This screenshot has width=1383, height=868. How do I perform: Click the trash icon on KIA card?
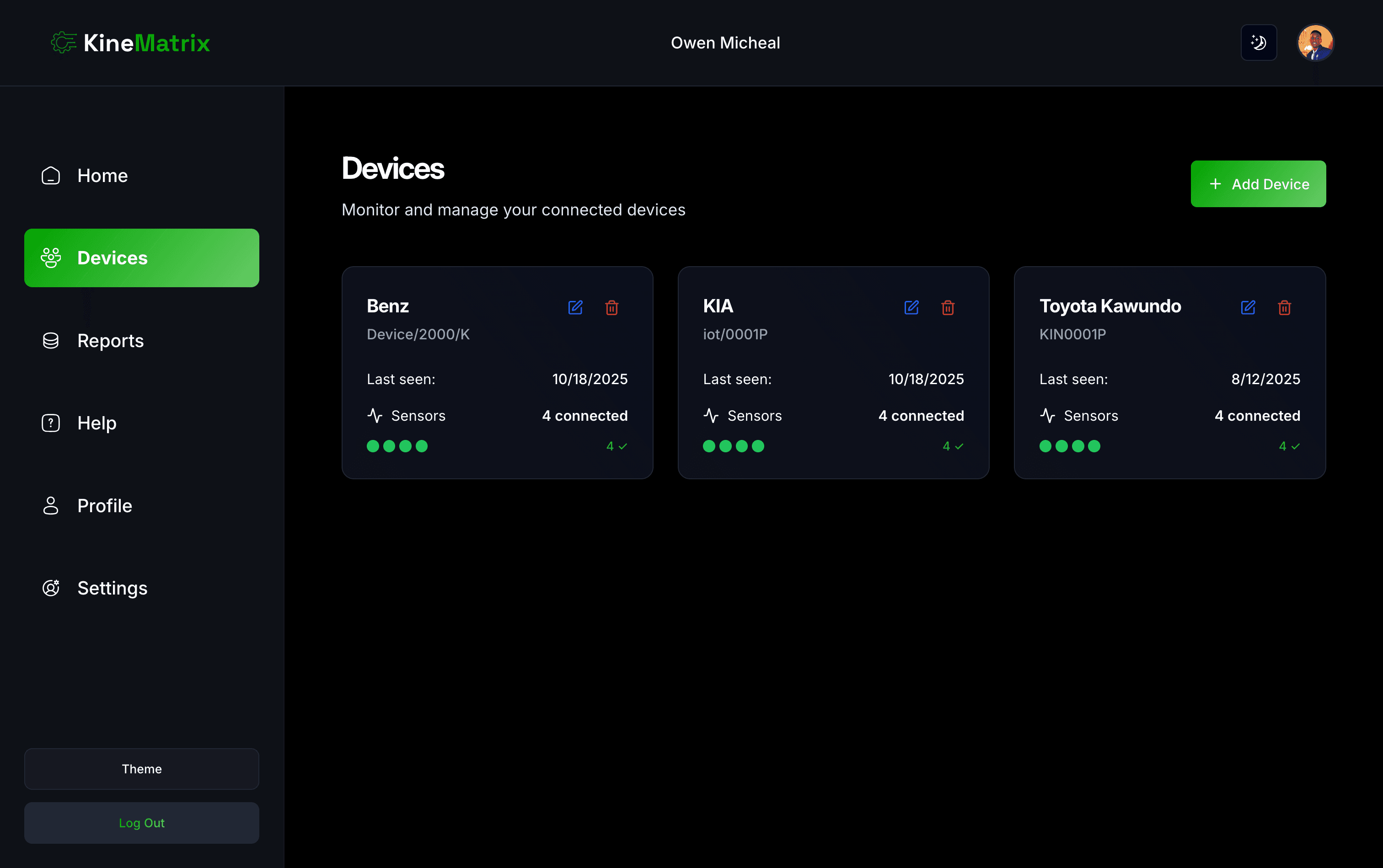(949, 308)
